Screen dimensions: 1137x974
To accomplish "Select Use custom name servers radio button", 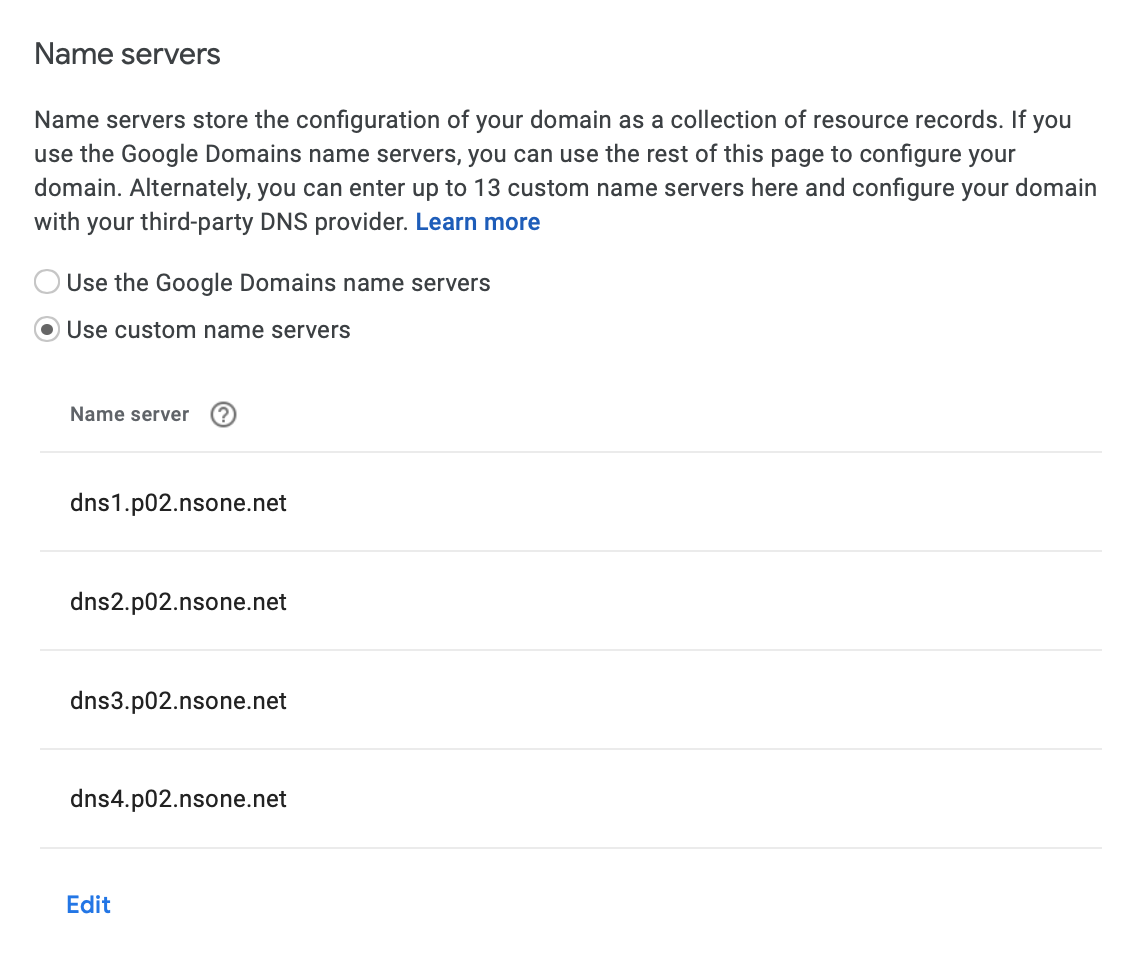I will click(47, 330).
